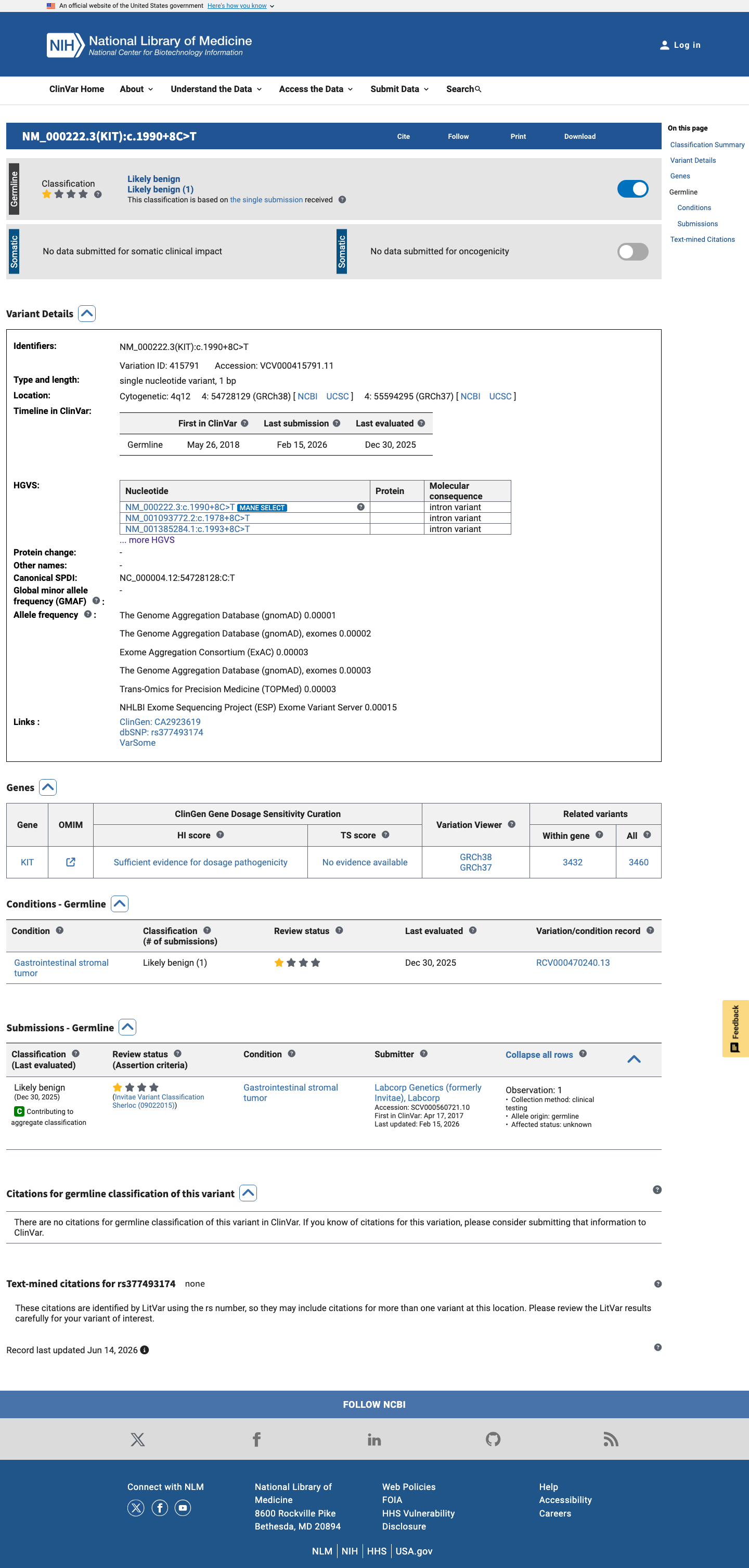Toggle on the Somatic classification switch
This screenshot has width=749, height=1568.
pyautogui.click(x=632, y=252)
